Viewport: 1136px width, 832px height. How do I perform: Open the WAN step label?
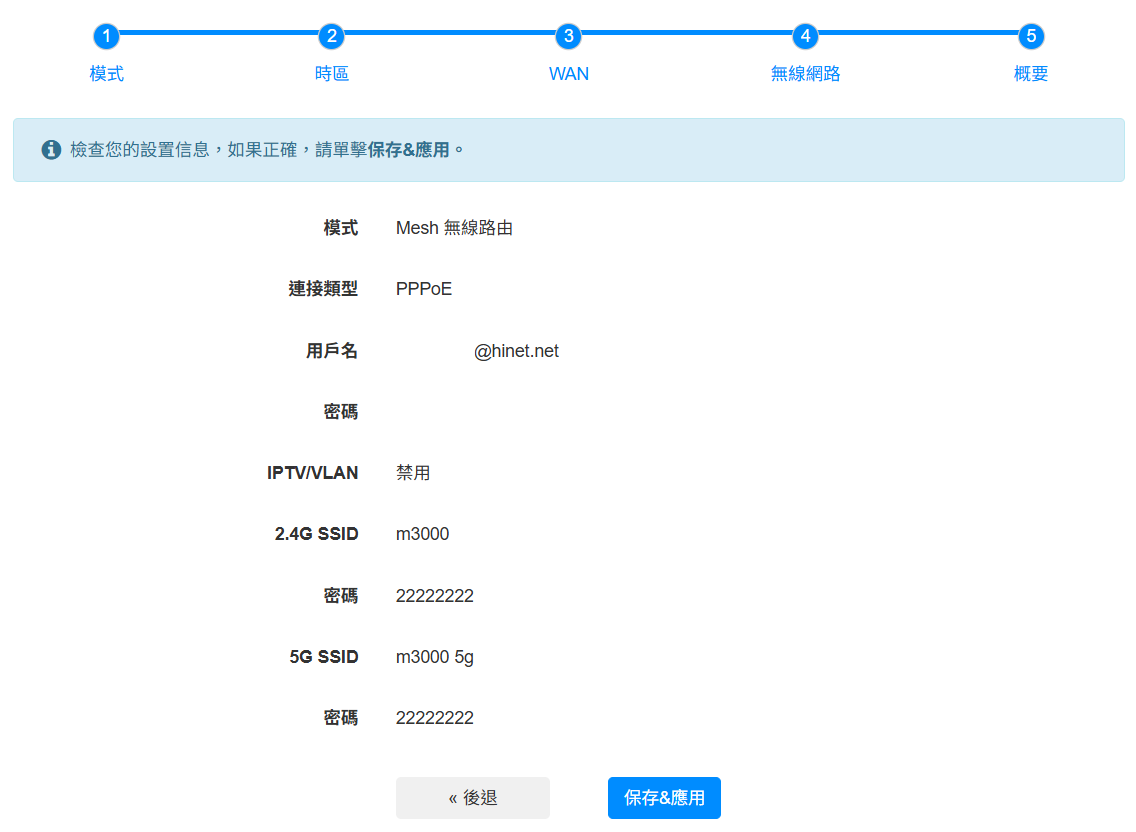point(568,73)
